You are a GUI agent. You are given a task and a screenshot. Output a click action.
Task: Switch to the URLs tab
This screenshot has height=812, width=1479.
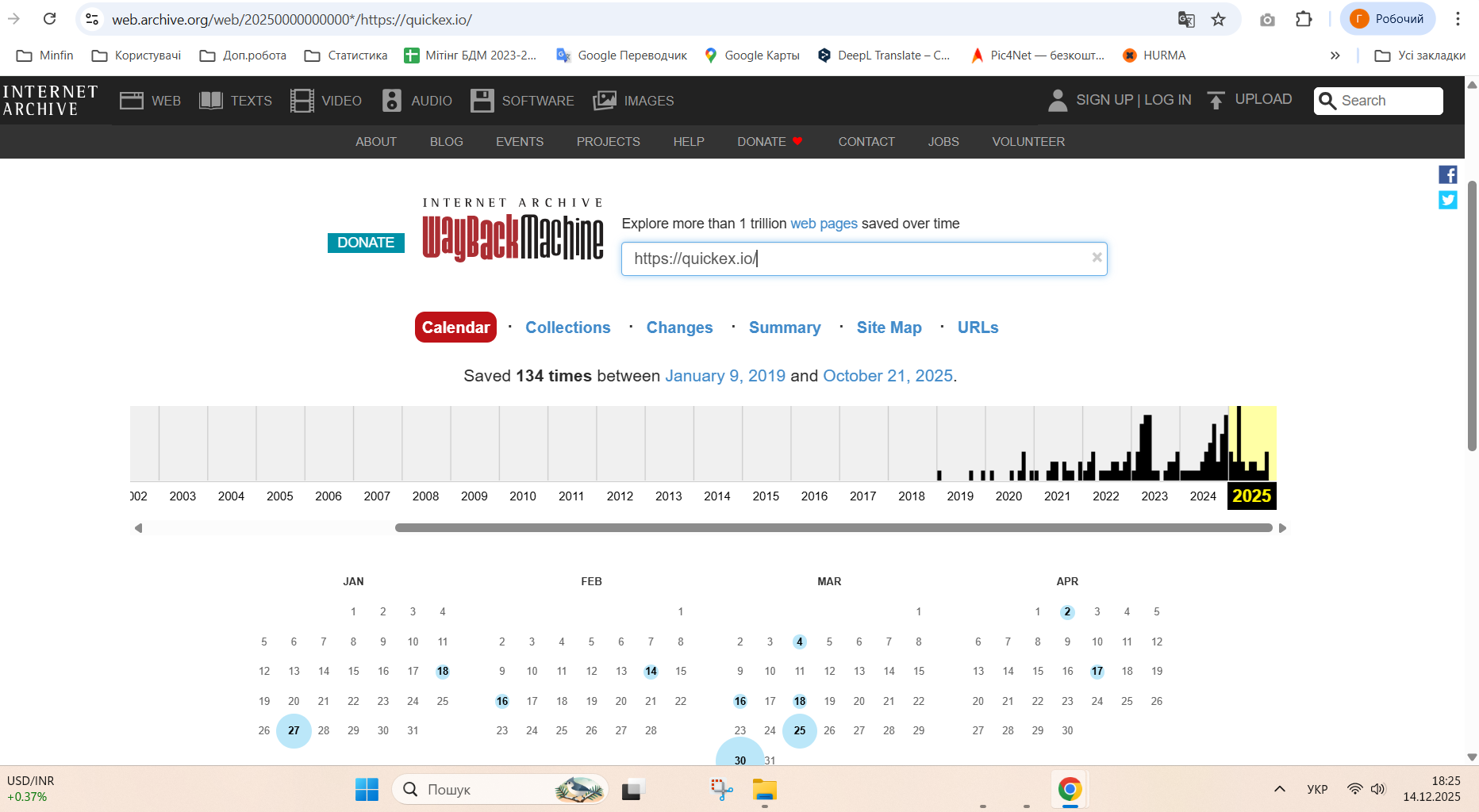point(978,327)
